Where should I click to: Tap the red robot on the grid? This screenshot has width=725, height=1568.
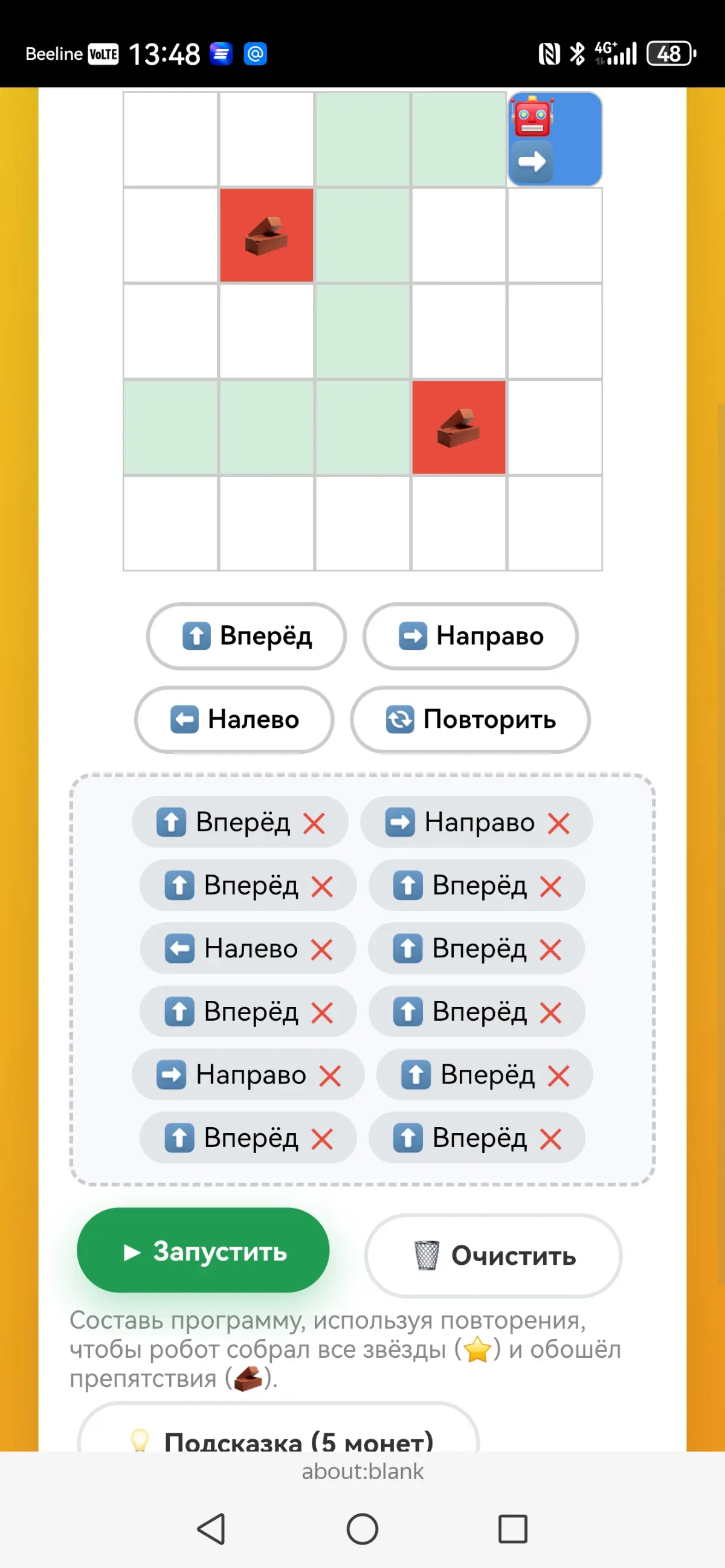pos(533,116)
